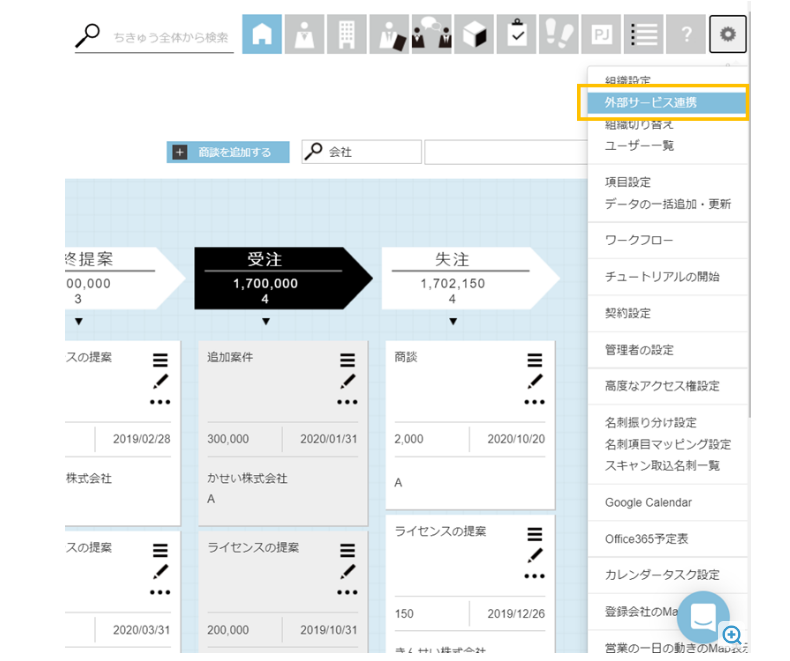The height and width of the screenshot is (661, 790).
Task: Open the list view icon in toolbar
Action: pyautogui.click(x=643, y=34)
